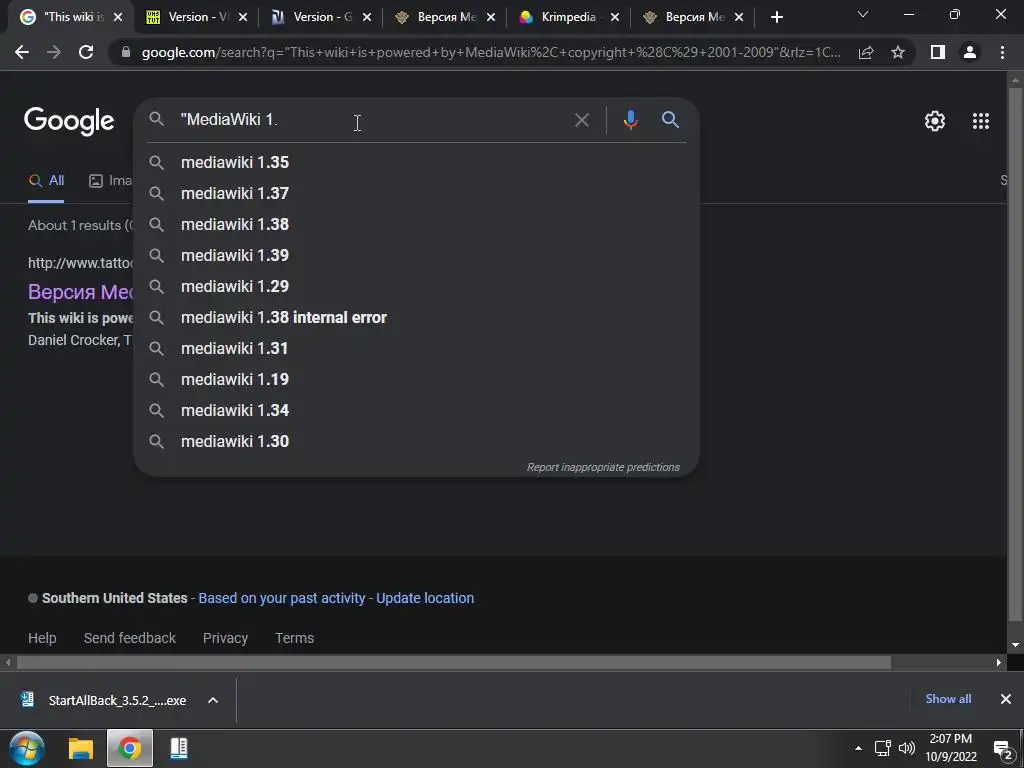Screen dimensions: 1024x768
Task: Choose suggestion mediawiki 1.39
Action: click(x=416, y=255)
